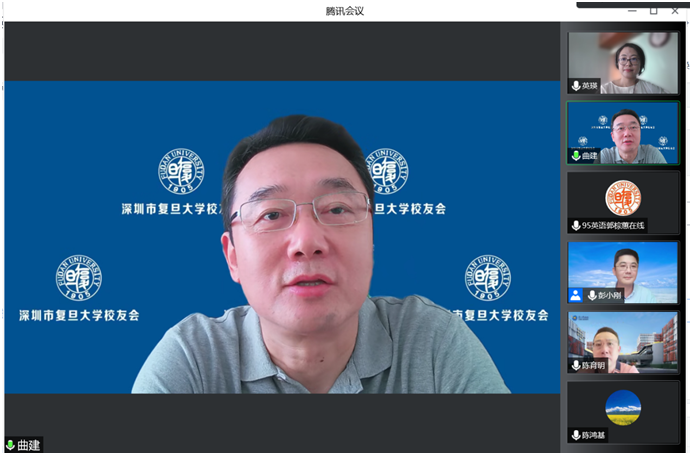
Task: Click the Fudan University avatar of 95英语郭棕蕙在线
Action: click(623, 198)
